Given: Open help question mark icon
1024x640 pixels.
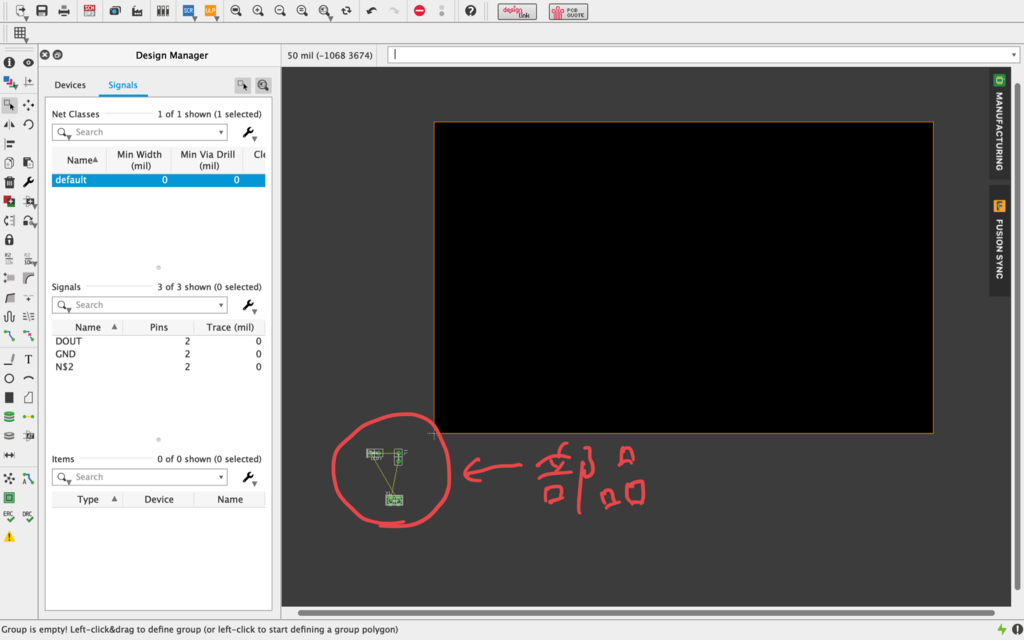Looking at the screenshot, I should [x=470, y=10].
